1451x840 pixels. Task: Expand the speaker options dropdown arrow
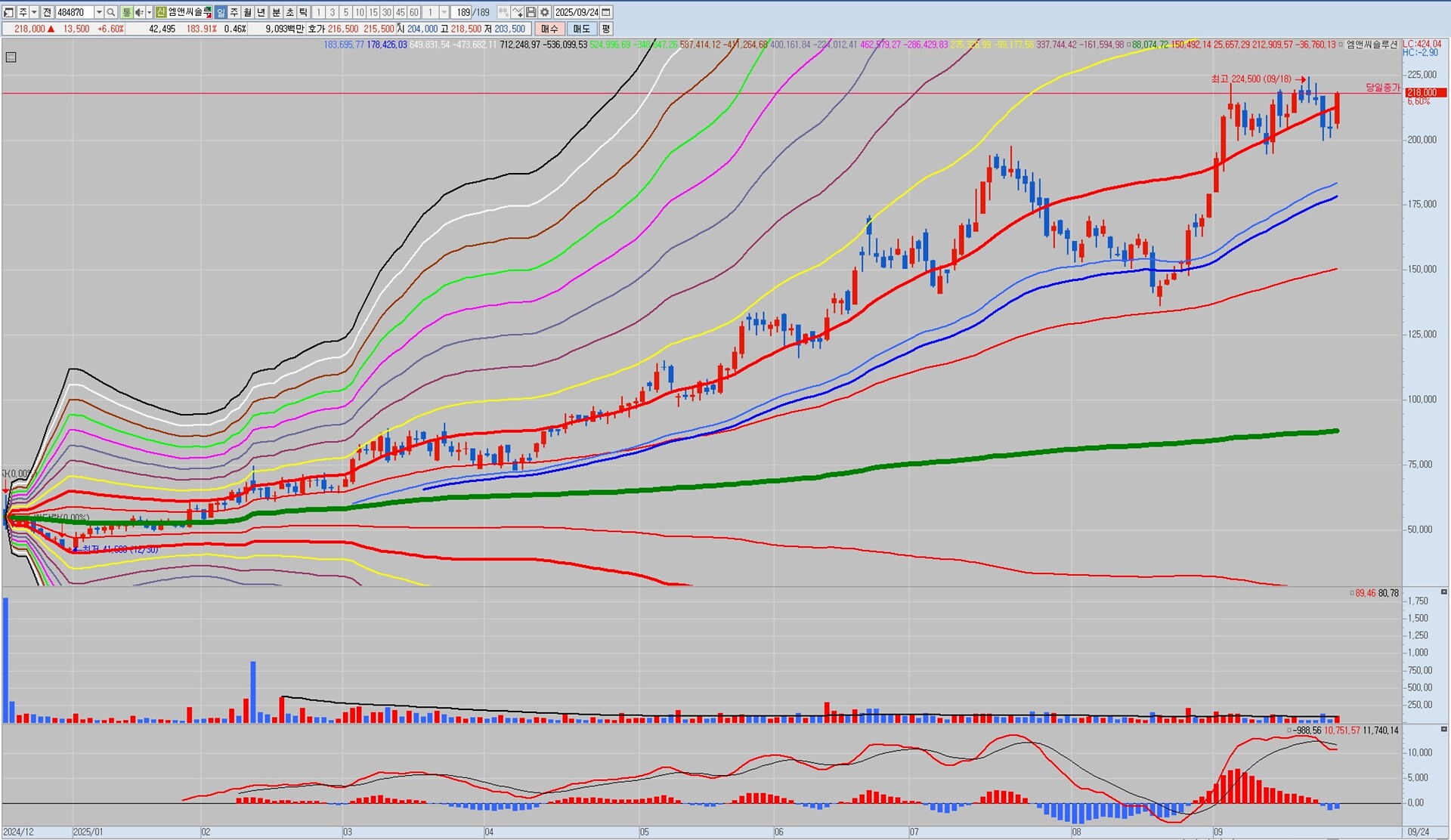point(149,12)
